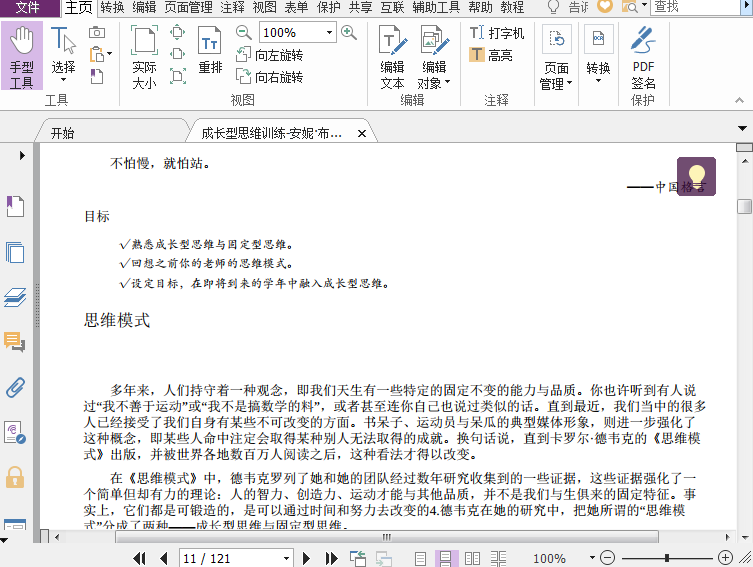Go to previous page button
Image resolution: width=753 pixels, height=567 pixels.
(164, 558)
